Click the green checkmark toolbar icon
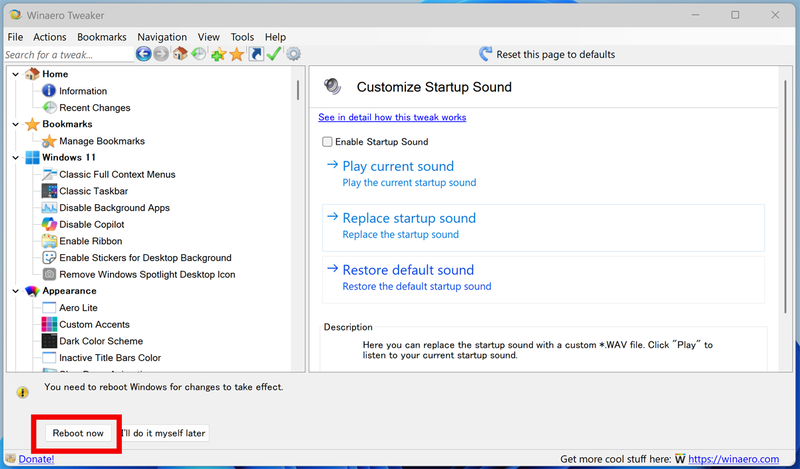Viewport: 800px width, 469px height. click(x=274, y=54)
